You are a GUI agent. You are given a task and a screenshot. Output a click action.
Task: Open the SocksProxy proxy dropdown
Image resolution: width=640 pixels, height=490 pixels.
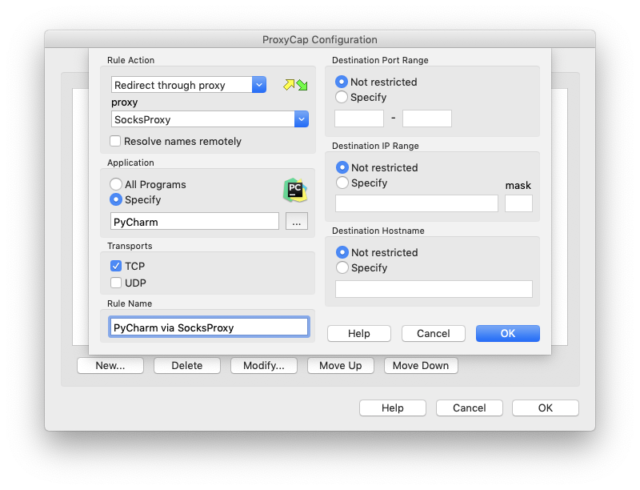(210, 119)
